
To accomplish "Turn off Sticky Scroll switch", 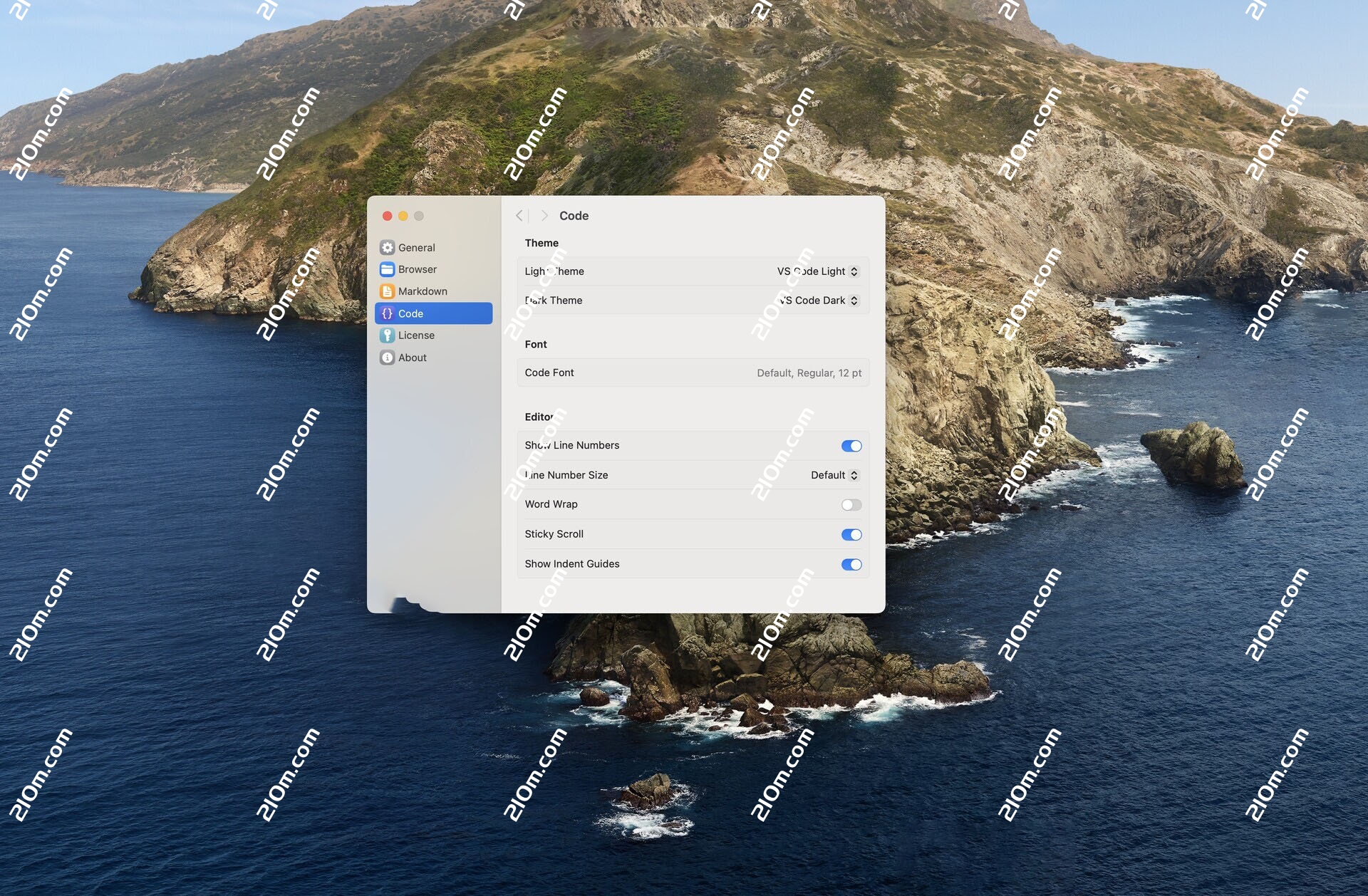I will point(851,535).
